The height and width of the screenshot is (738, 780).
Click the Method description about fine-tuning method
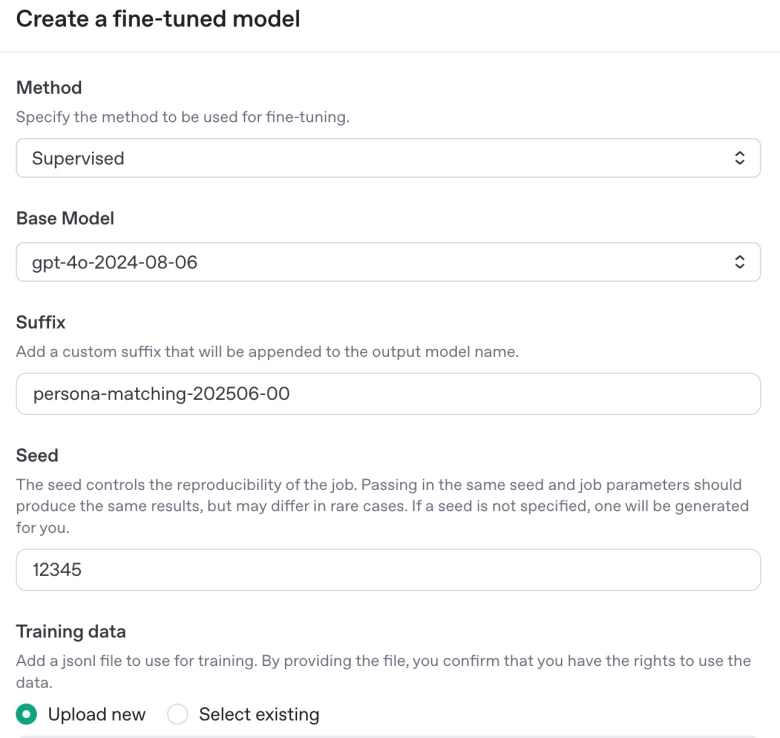(183, 117)
